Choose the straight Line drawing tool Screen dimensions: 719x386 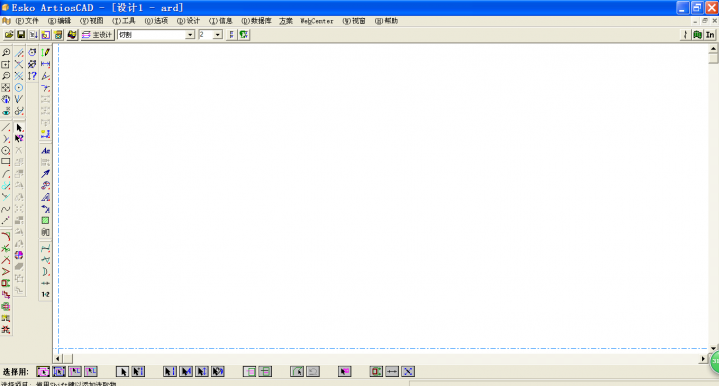6,127
